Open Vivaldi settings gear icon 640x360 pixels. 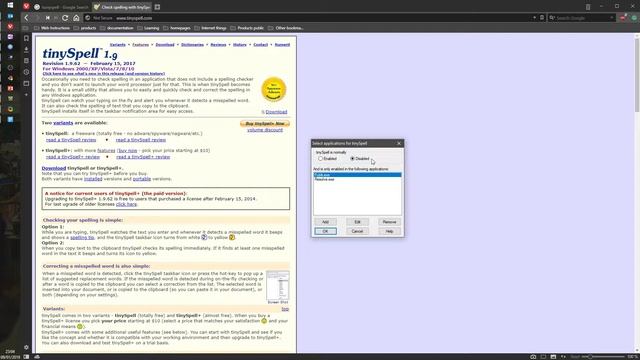click(x=26, y=347)
